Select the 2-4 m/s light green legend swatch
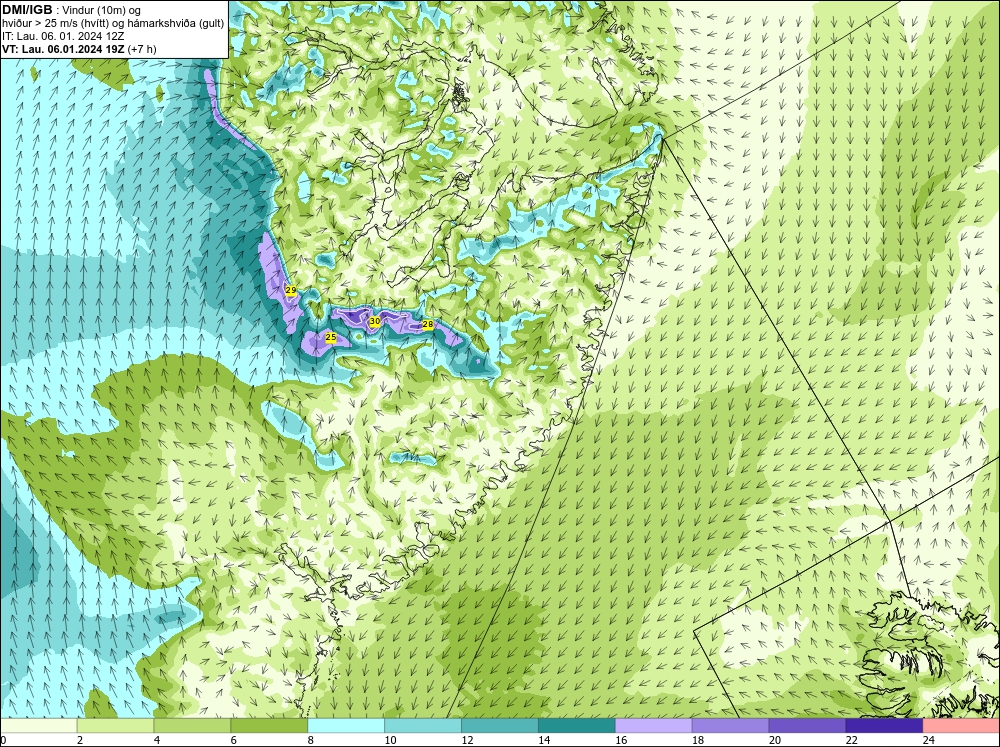 [x=115, y=726]
